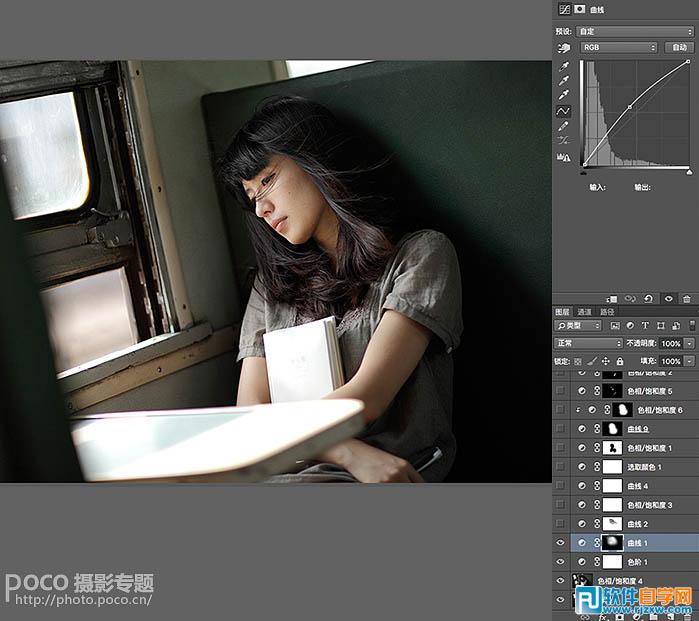Click the opacity 100% value field
Image resolution: width=699 pixels, height=621 pixels.
671,343
